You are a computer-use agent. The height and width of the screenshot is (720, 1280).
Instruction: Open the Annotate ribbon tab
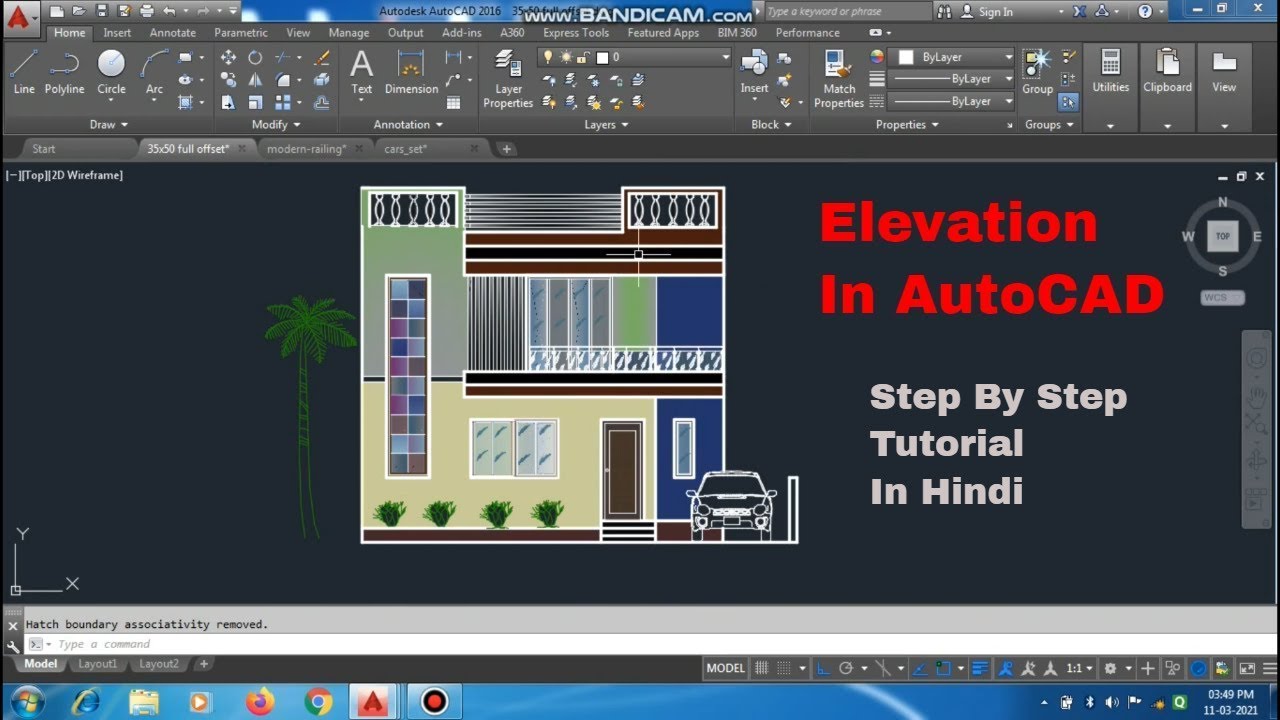[173, 33]
